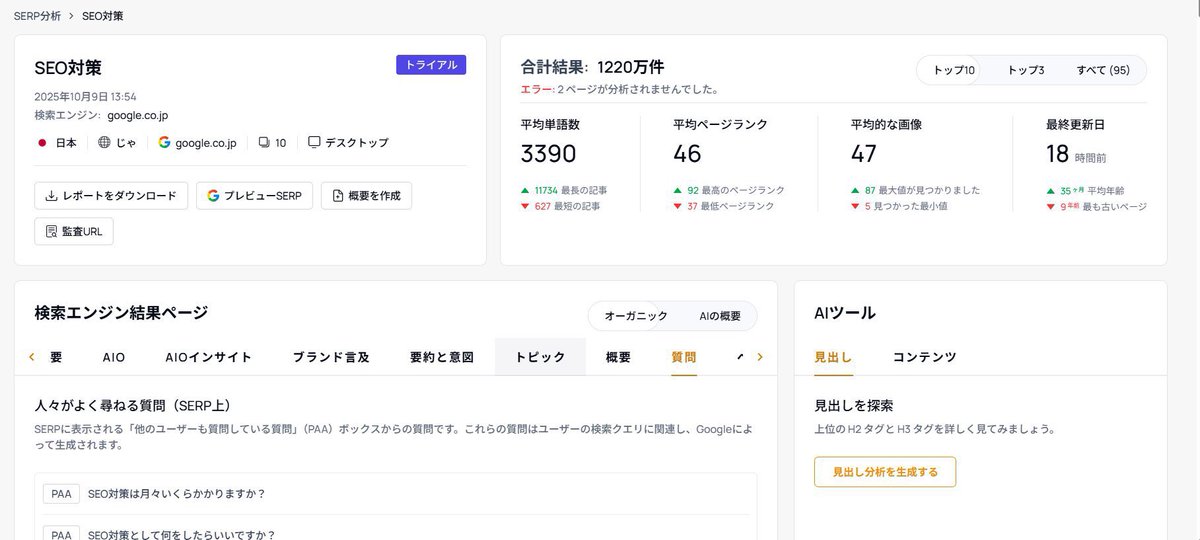Click the 平均ページランク value 46

(687, 154)
